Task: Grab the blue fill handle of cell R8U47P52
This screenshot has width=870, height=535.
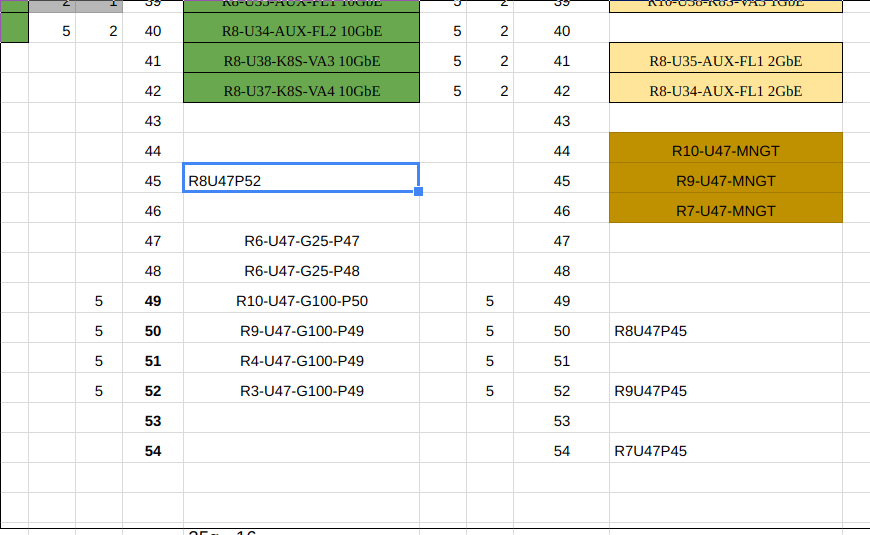Action: pos(418,191)
